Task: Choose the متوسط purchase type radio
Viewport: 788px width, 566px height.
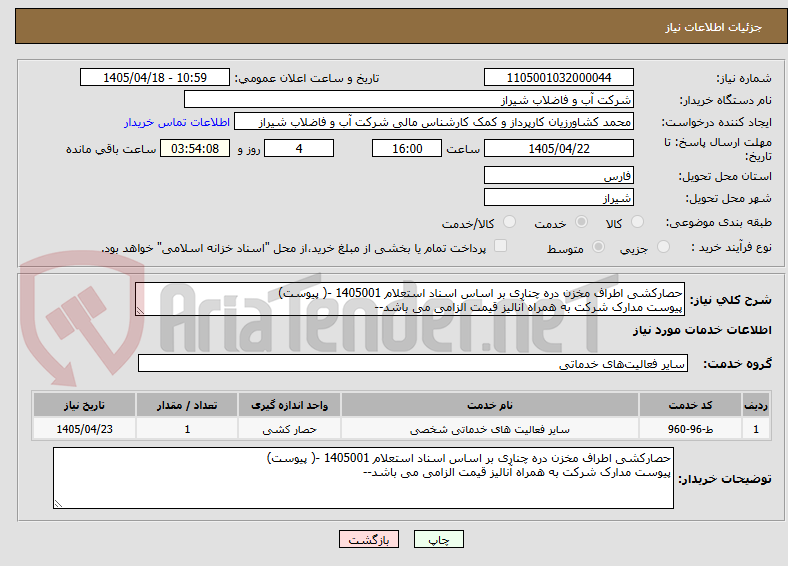Action: point(599,247)
